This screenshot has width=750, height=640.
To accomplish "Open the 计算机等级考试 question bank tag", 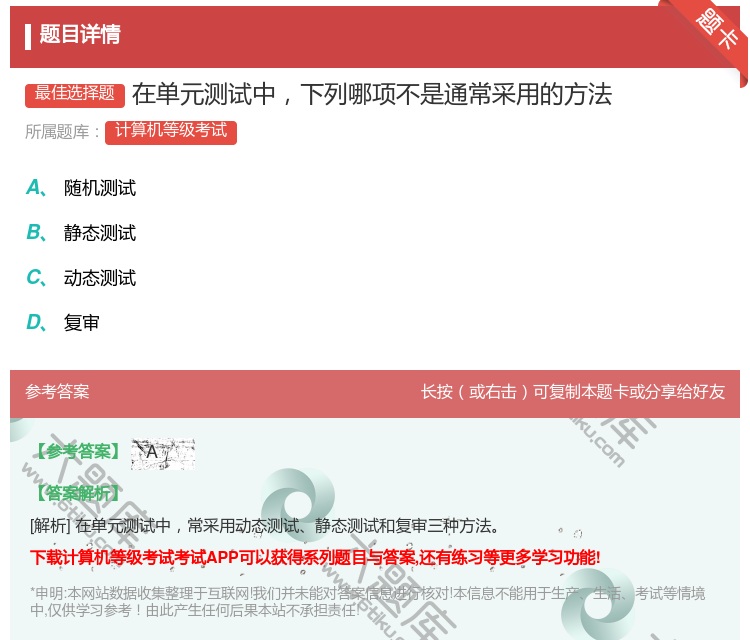I will (171, 132).
